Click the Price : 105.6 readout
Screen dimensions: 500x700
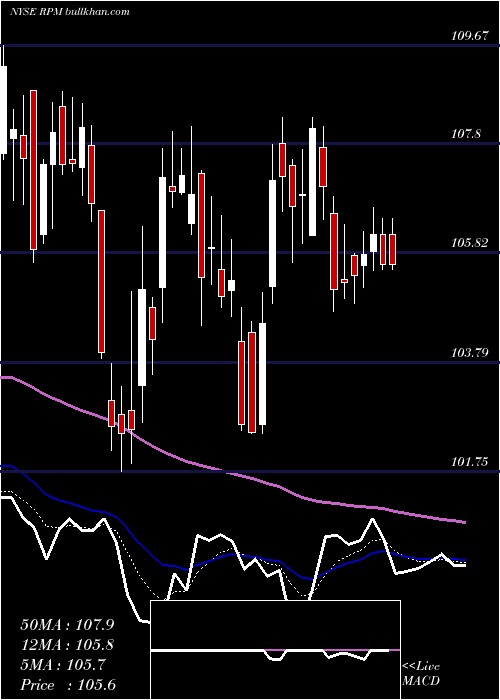(68, 685)
